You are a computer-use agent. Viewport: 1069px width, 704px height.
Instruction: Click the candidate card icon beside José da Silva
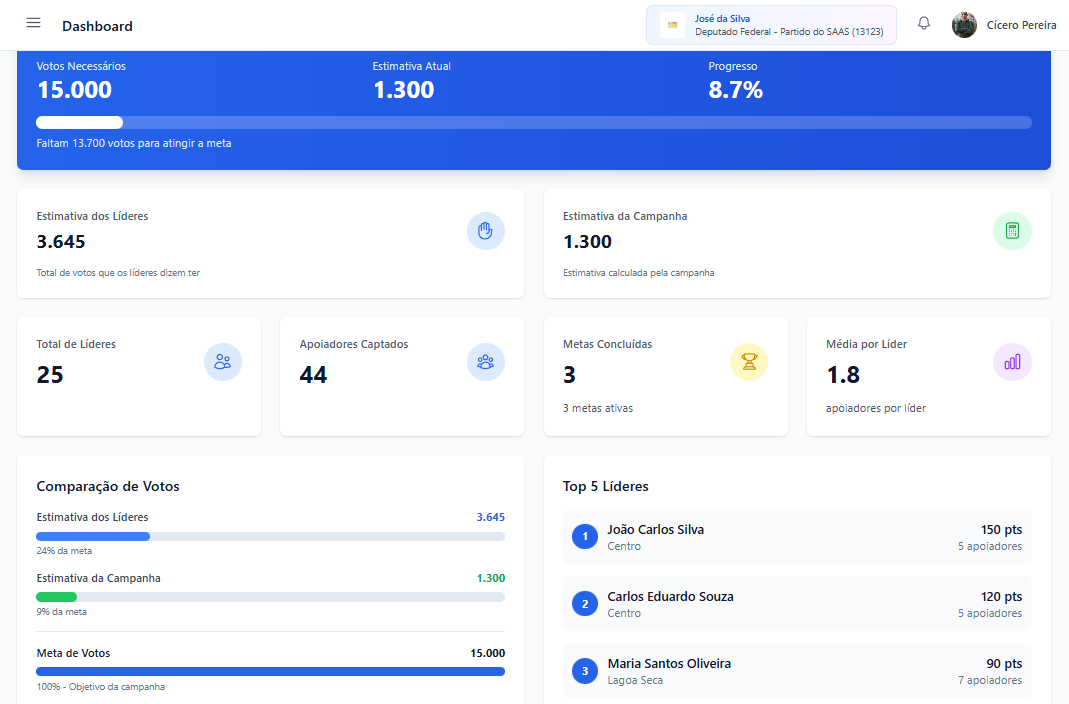pos(672,25)
